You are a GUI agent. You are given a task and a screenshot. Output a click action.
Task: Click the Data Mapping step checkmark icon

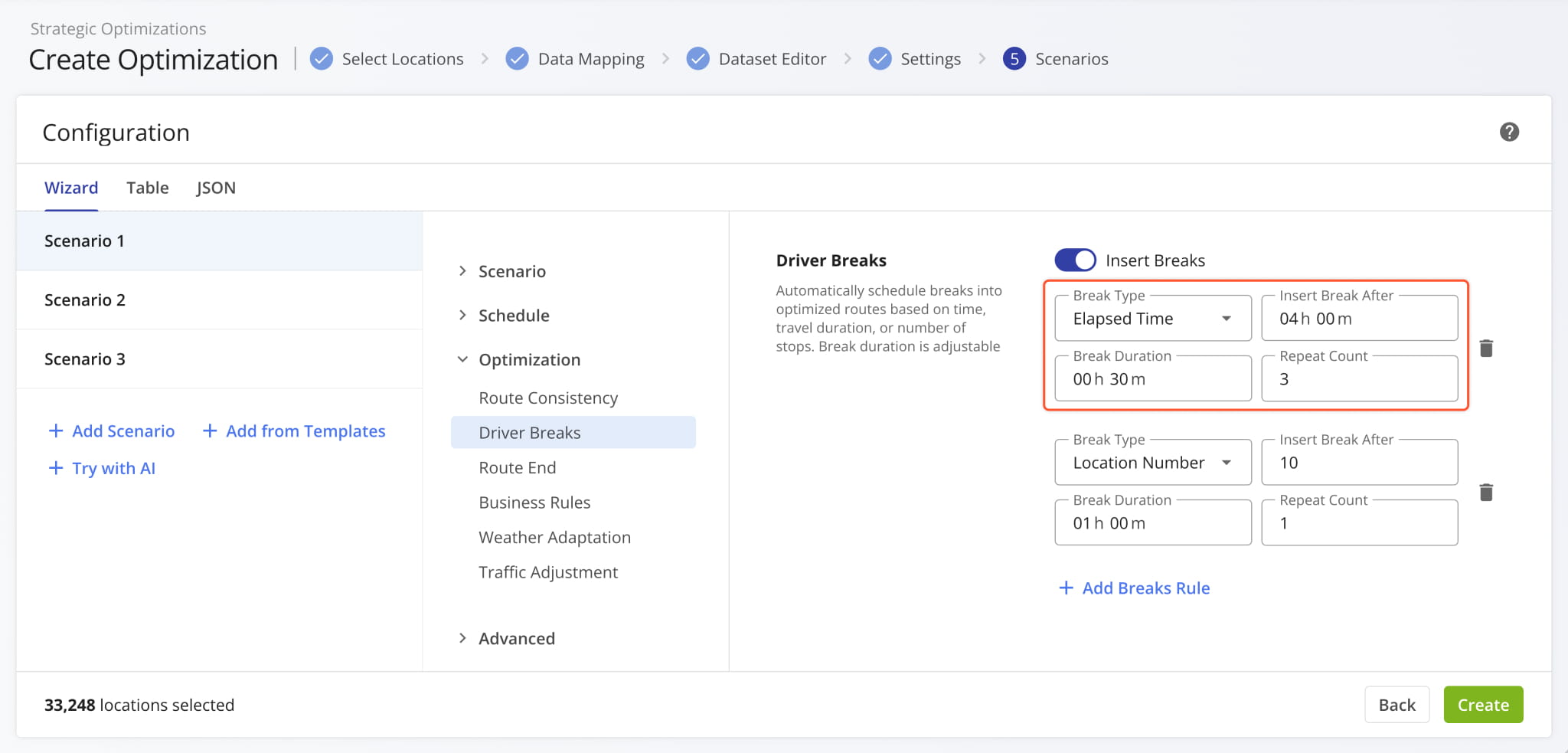(518, 59)
